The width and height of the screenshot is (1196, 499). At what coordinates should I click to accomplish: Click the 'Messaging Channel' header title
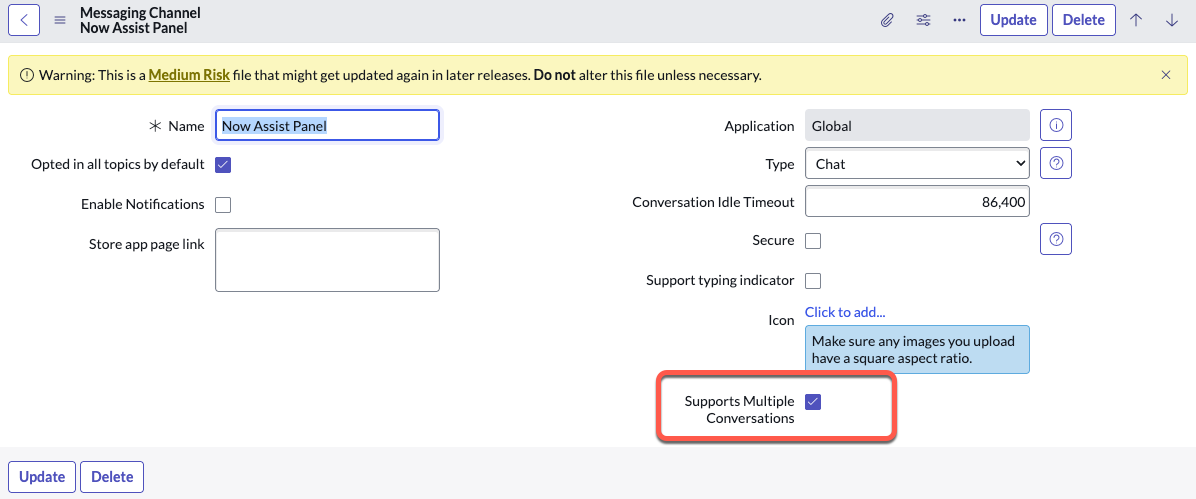(140, 13)
